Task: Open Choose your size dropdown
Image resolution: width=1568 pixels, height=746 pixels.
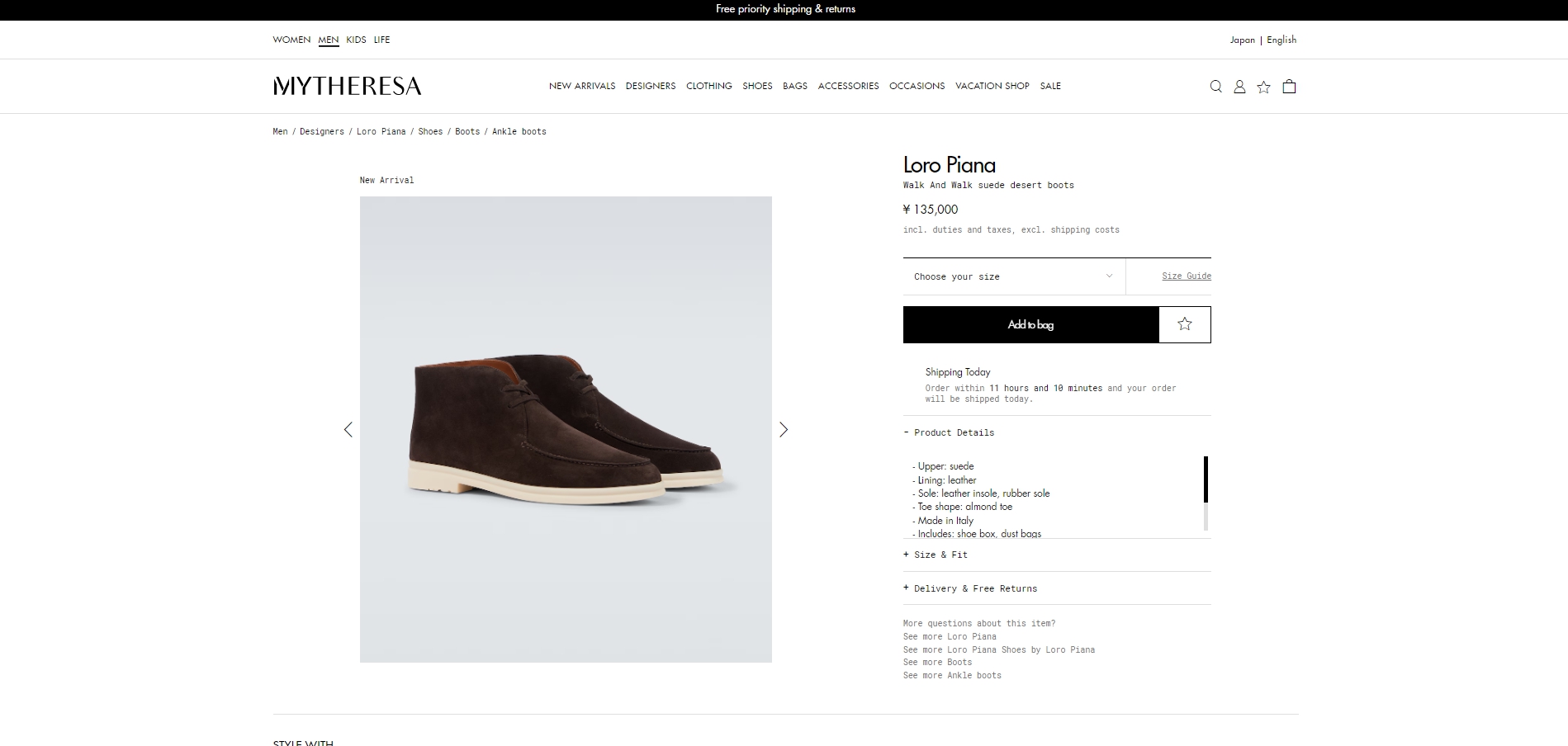Action: pyautogui.click(x=1014, y=276)
